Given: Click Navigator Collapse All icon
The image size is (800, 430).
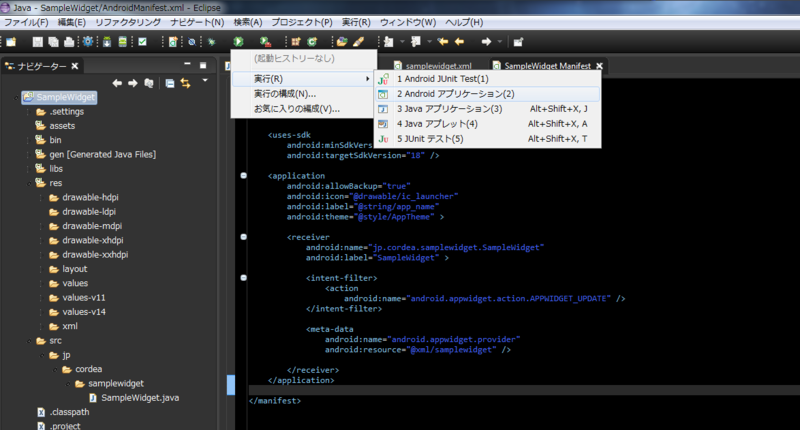Looking at the screenshot, I should point(170,83).
